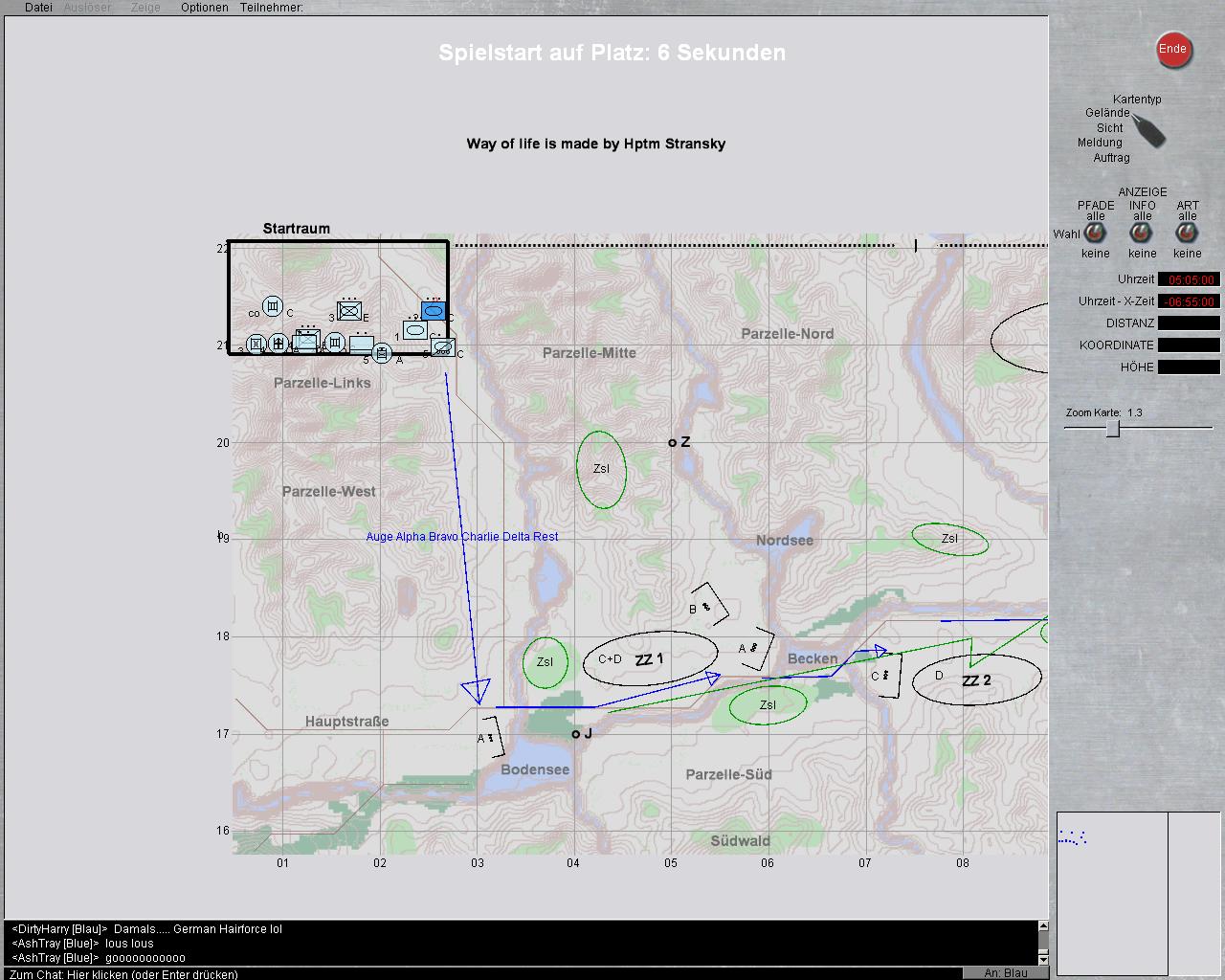The height and width of the screenshot is (980, 1225).
Task: Set map type to Sicht
Action: click(1109, 127)
